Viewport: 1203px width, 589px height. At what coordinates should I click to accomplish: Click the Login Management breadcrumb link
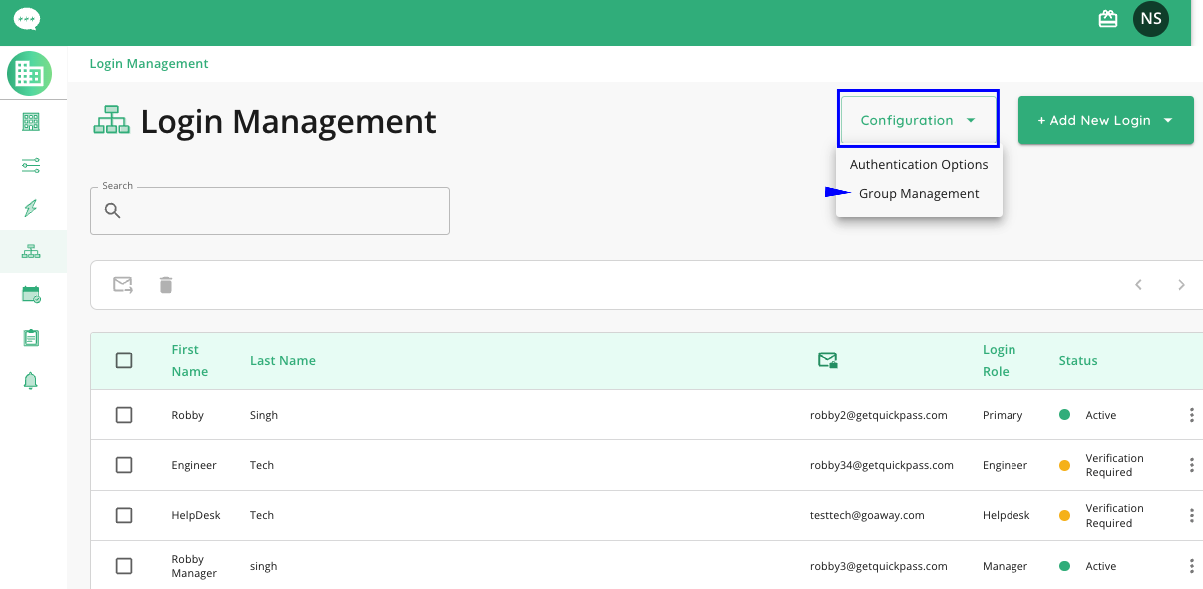[149, 64]
